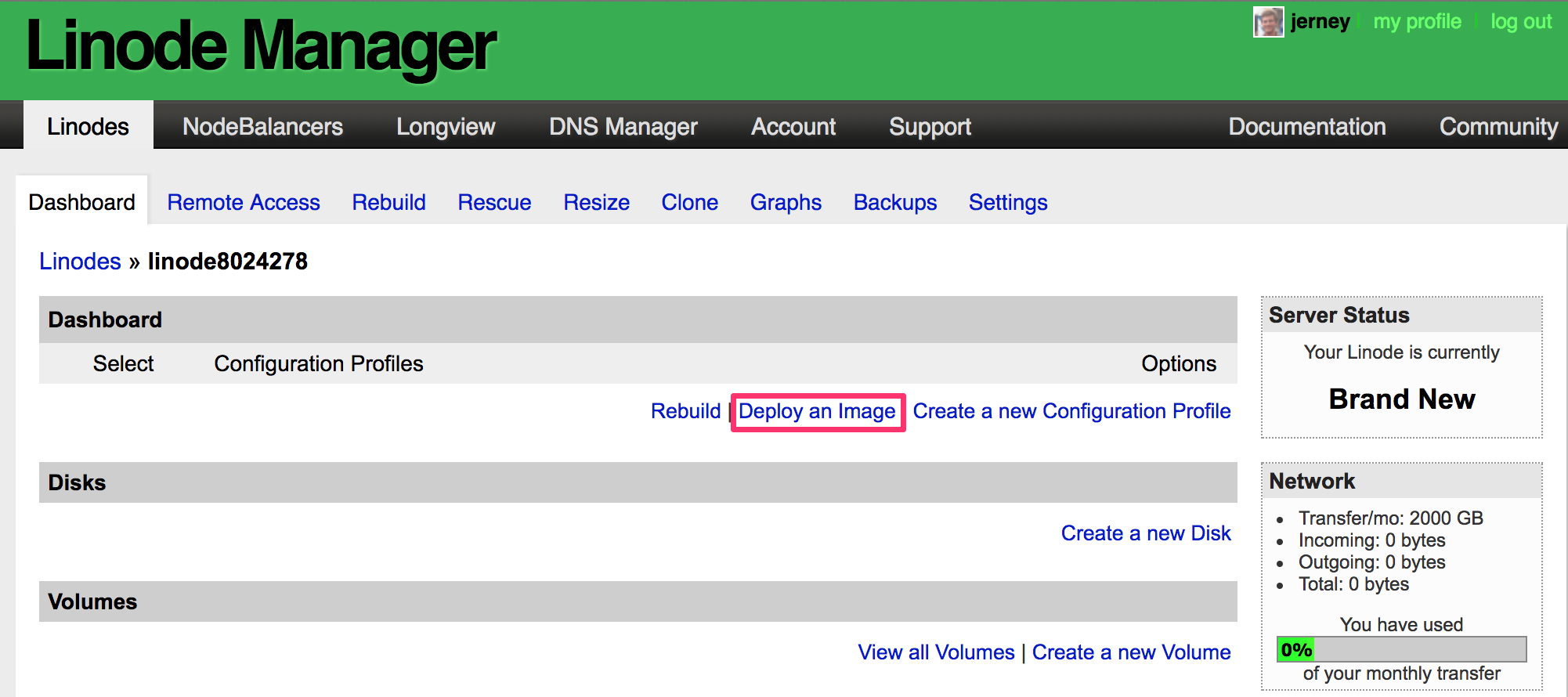Click the Deploy an Image link
This screenshot has width=1568, height=697.
coord(817,411)
